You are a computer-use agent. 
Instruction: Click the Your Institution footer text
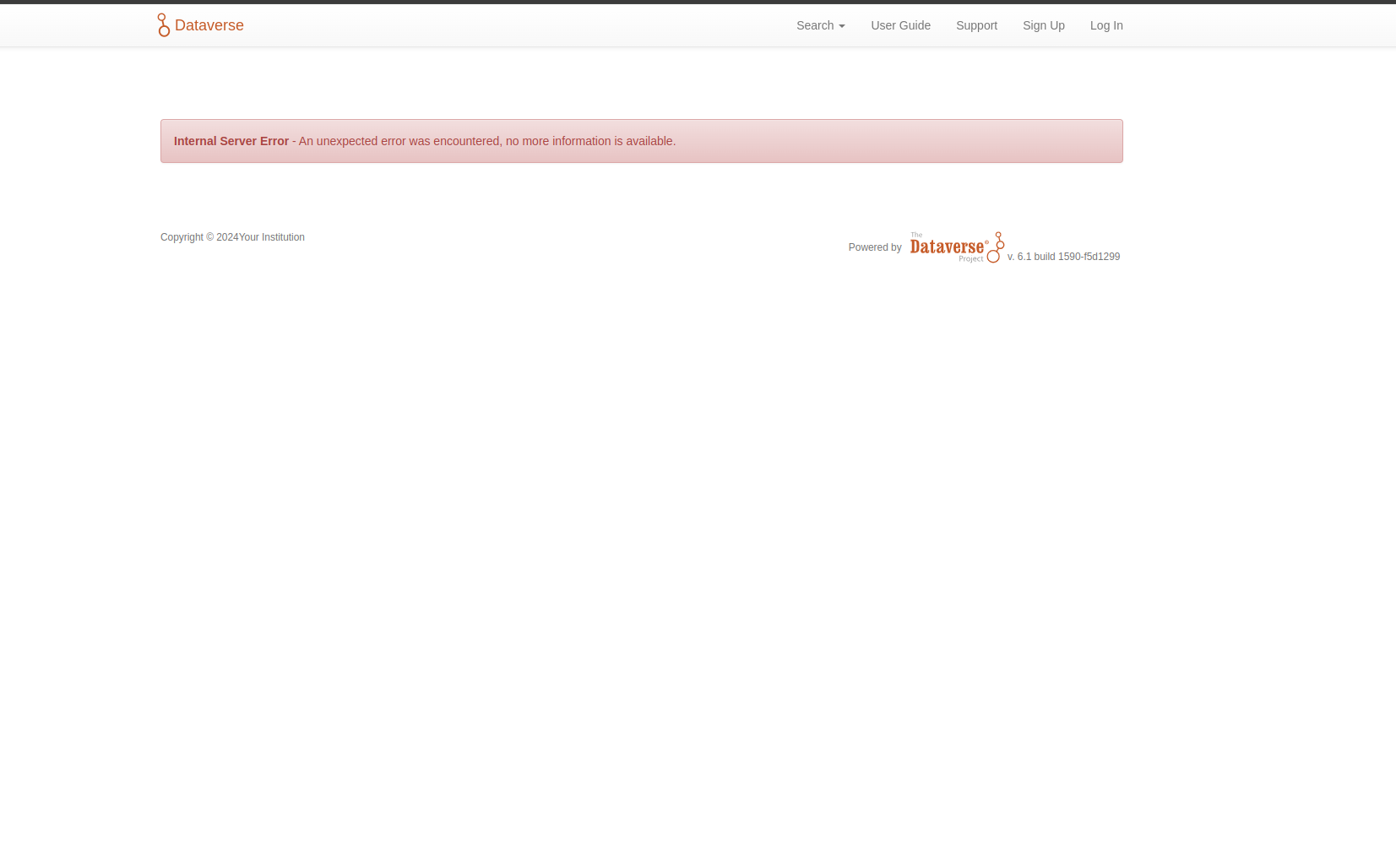272,237
